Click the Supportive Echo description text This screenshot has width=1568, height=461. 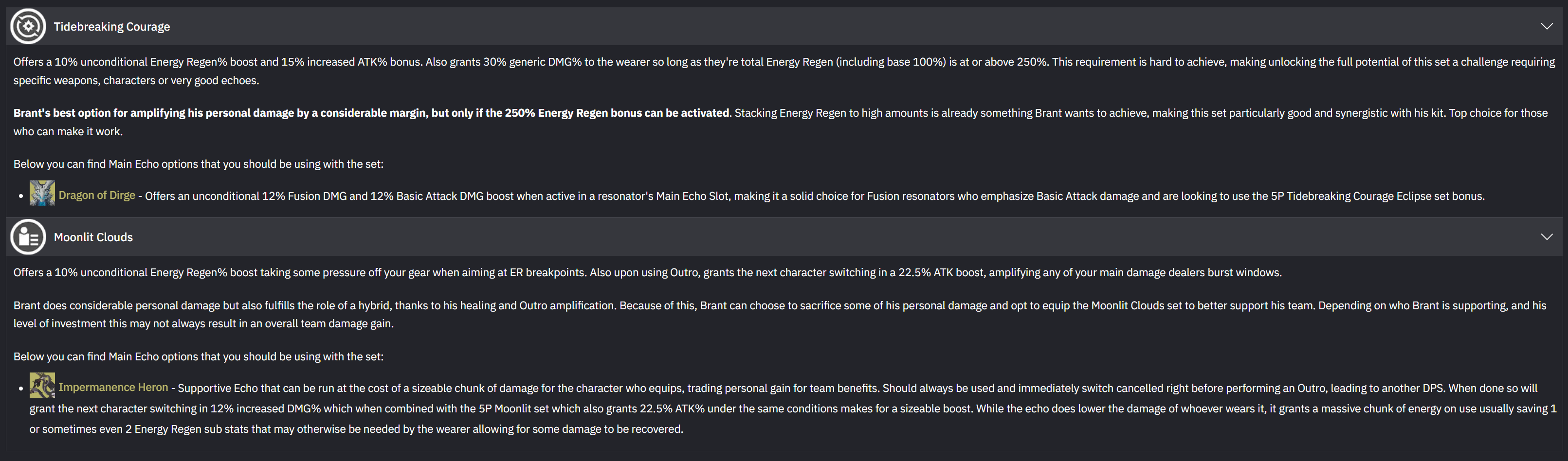pos(793,408)
